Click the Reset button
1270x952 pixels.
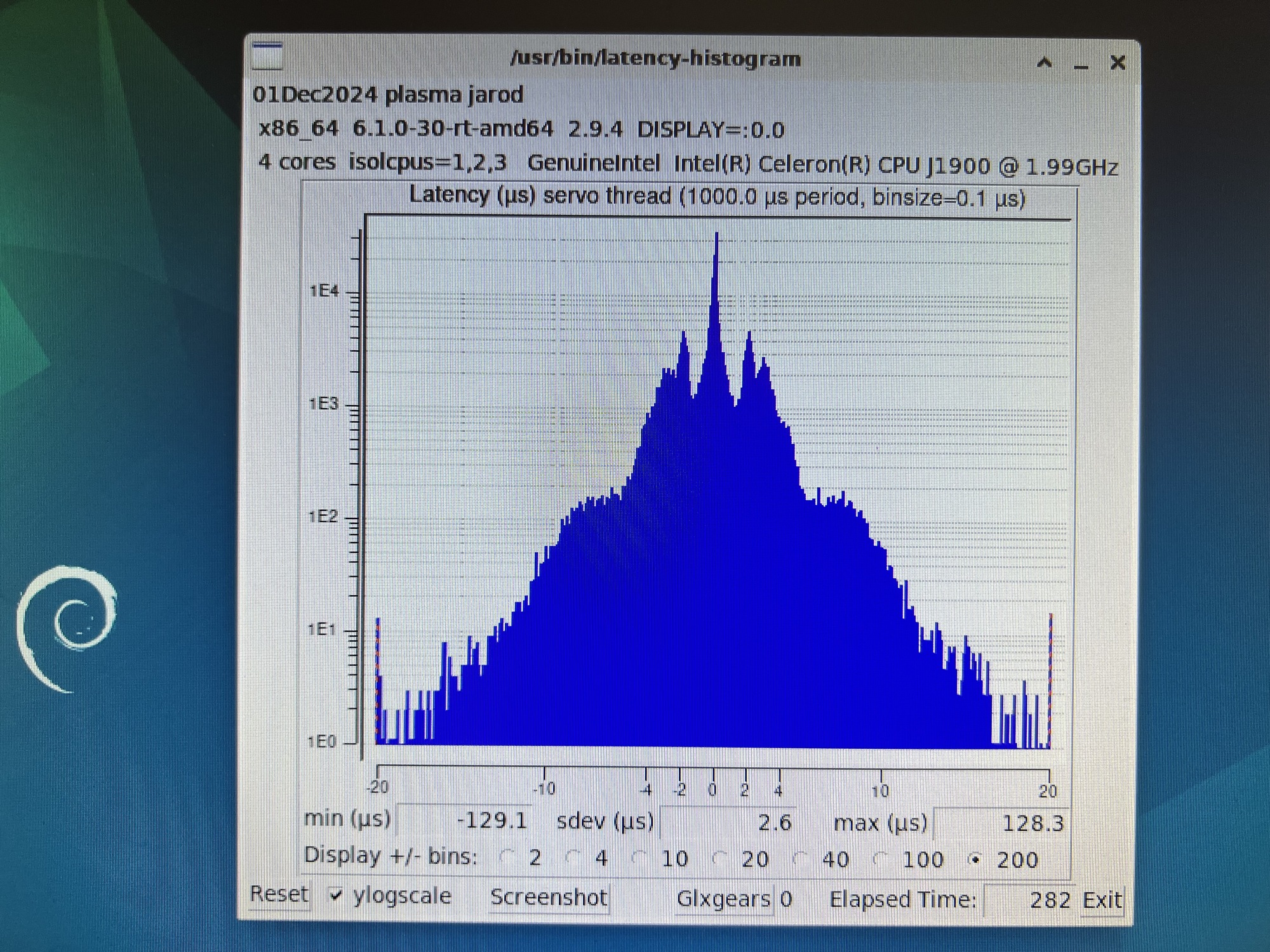pyautogui.click(x=279, y=894)
